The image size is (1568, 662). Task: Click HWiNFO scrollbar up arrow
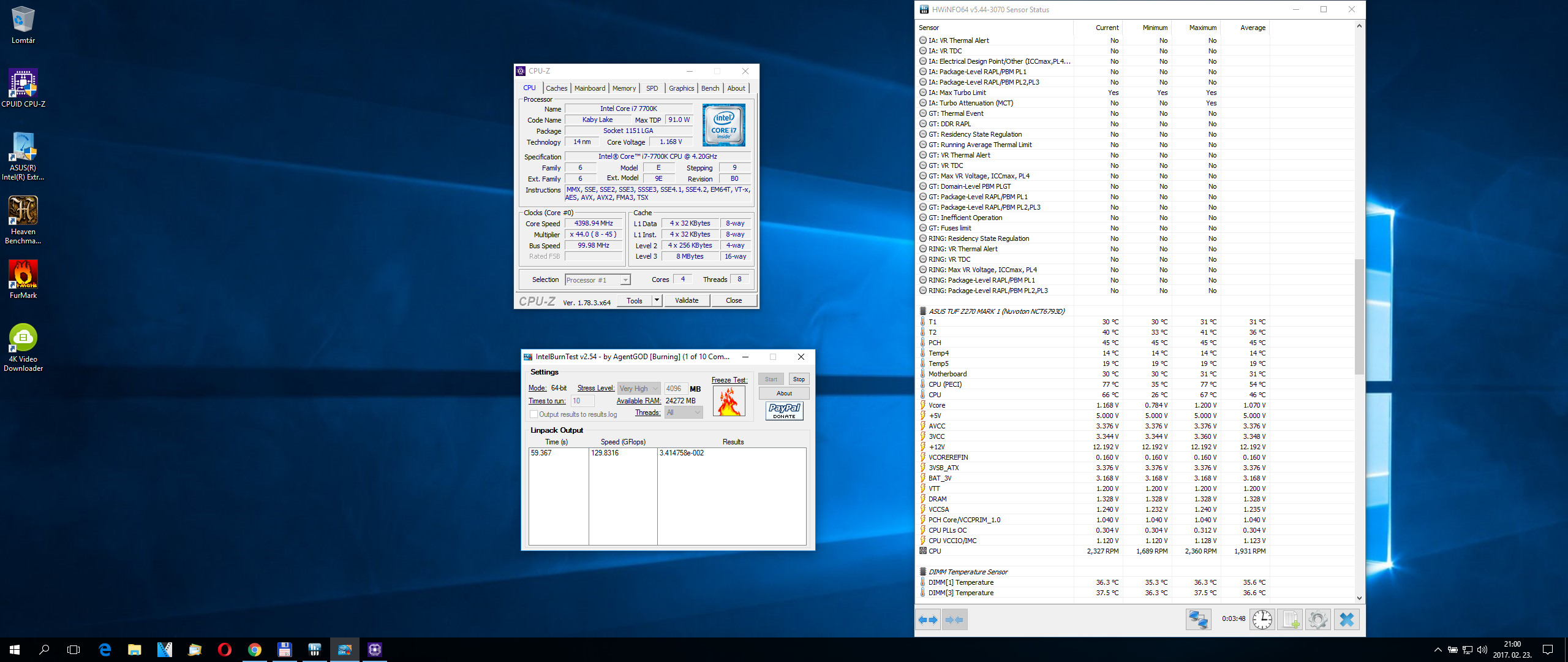pyautogui.click(x=1359, y=26)
